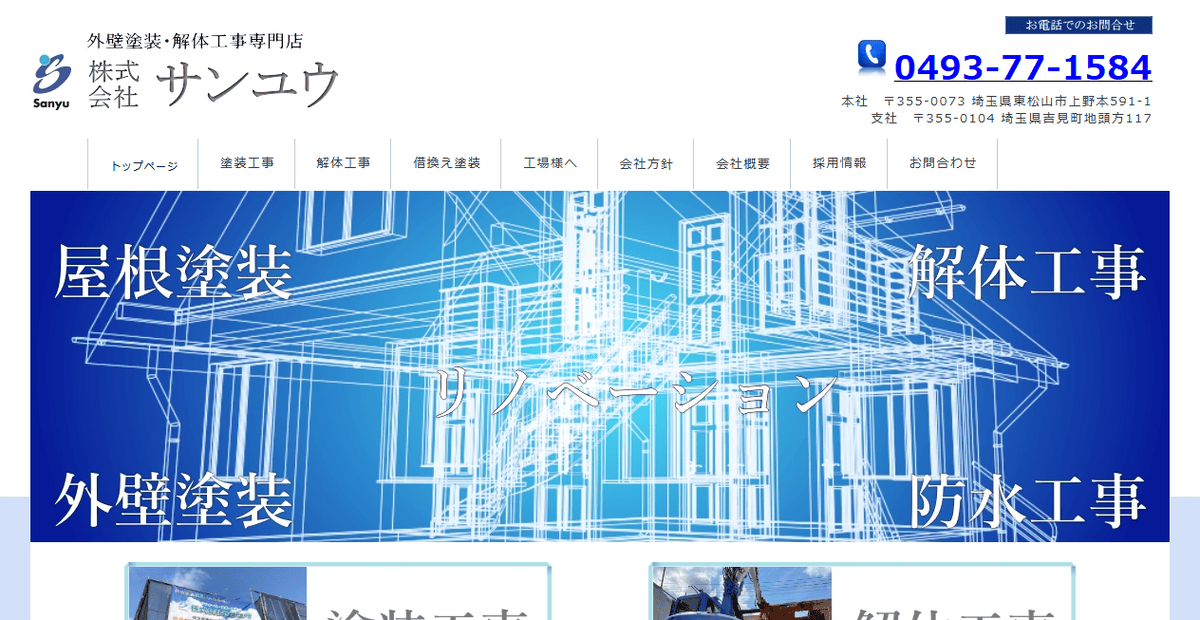The width and height of the screenshot is (1200, 620).
Task: Open the 解体工事 page from the navigation
Action: point(344,162)
